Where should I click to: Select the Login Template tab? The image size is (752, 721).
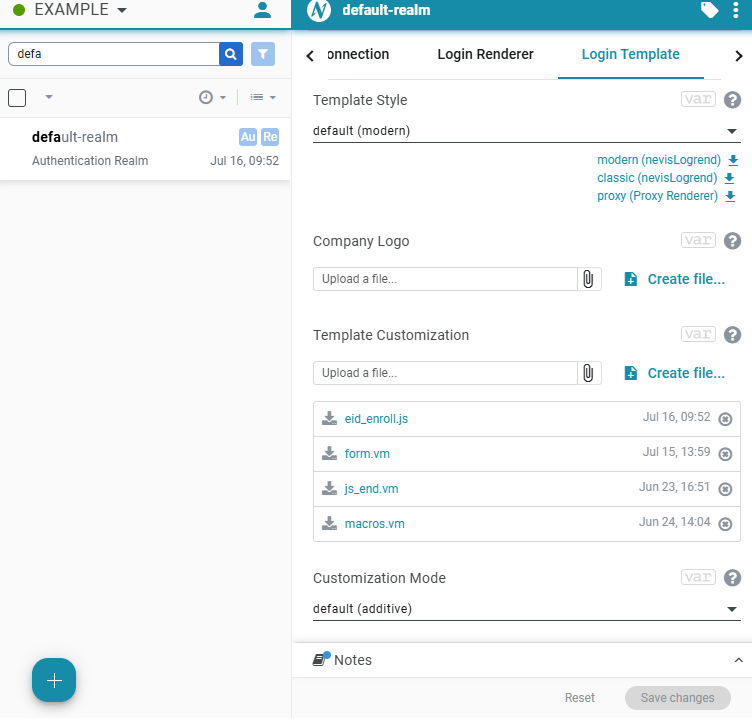click(x=630, y=55)
